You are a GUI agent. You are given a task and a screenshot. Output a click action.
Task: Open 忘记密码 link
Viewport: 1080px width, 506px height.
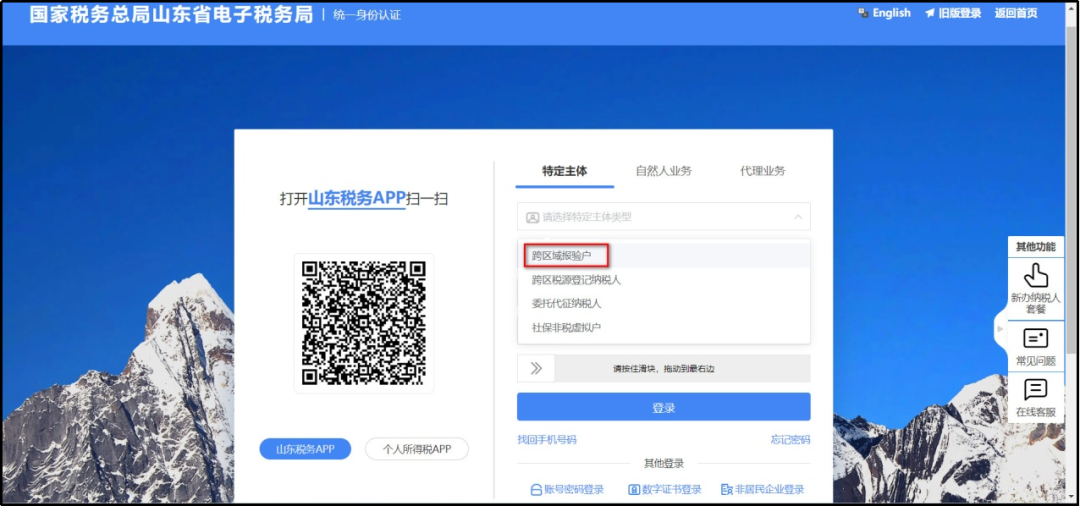click(791, 439)
